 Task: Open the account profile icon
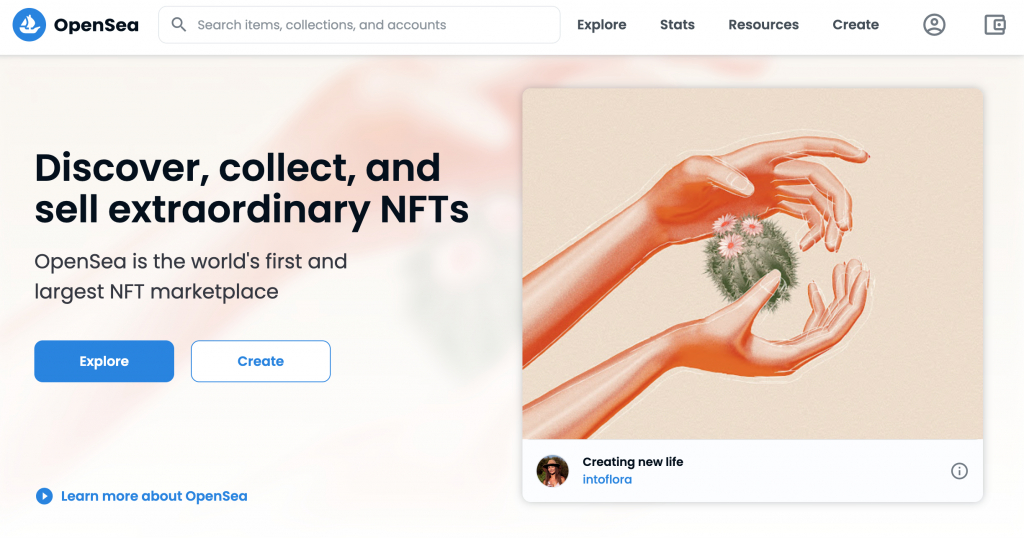[934, 25]
